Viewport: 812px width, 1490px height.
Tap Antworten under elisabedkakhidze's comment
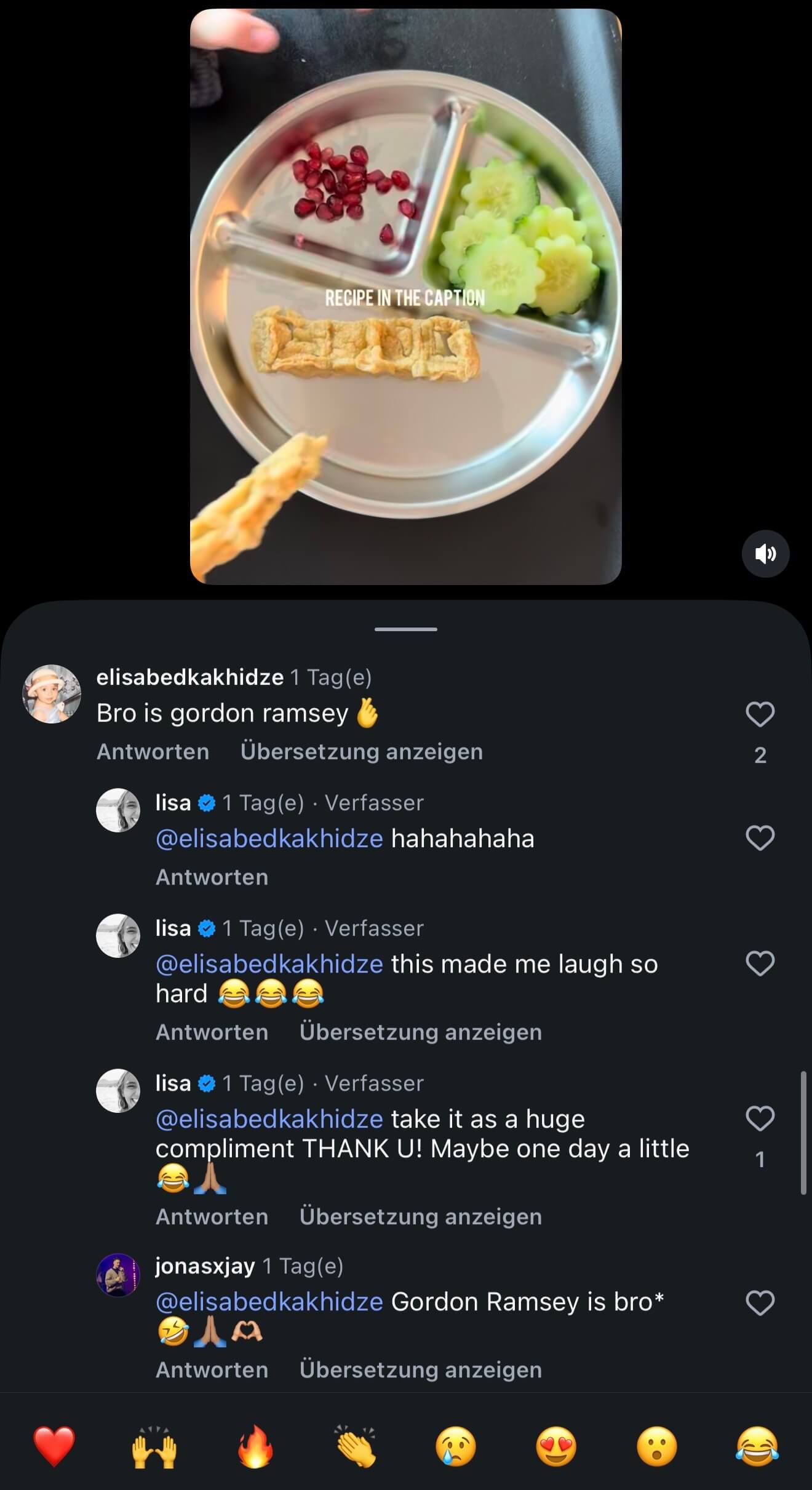pyautogui.click(x=153, y=752)
